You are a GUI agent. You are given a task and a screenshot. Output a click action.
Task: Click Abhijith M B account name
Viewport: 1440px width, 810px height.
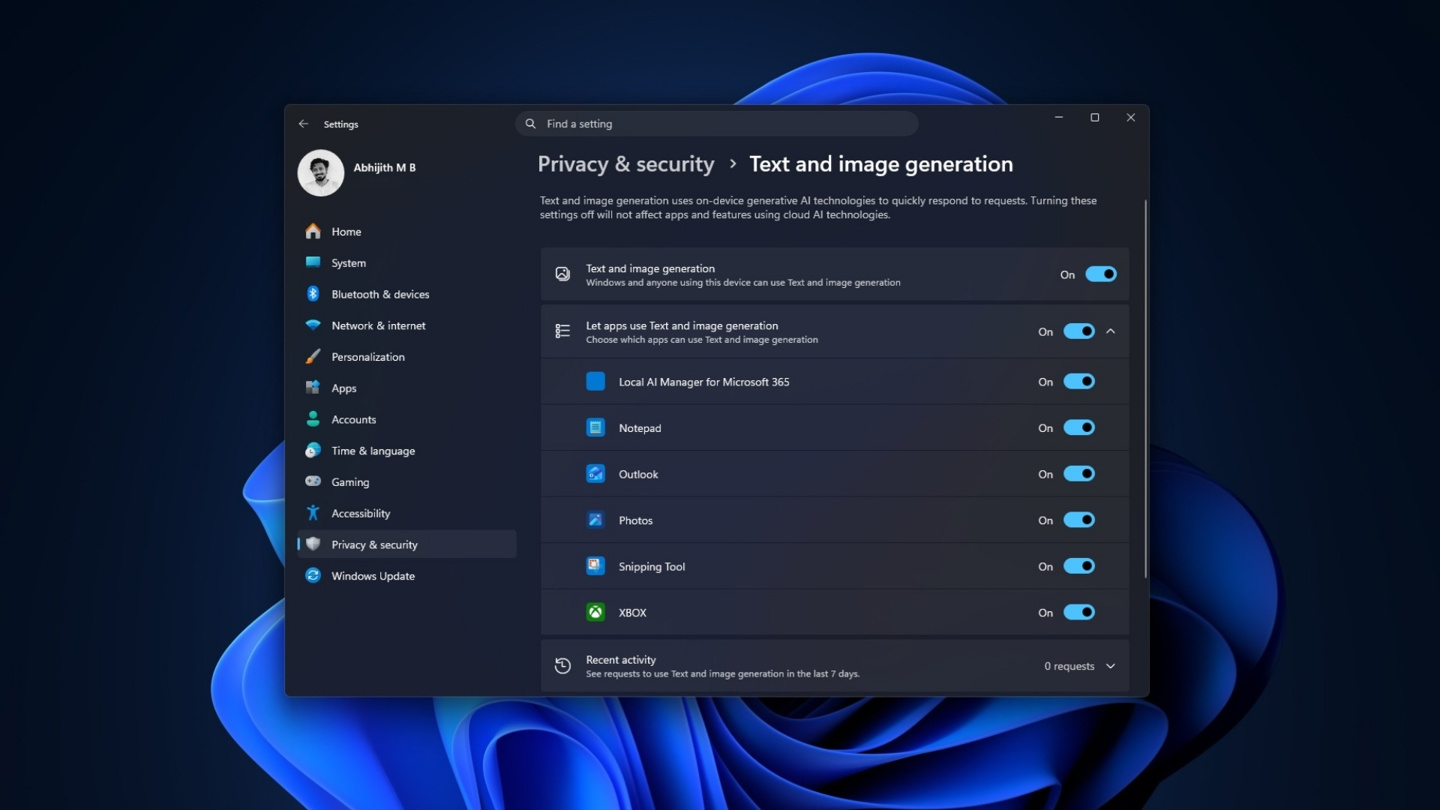tap(384, 168)
